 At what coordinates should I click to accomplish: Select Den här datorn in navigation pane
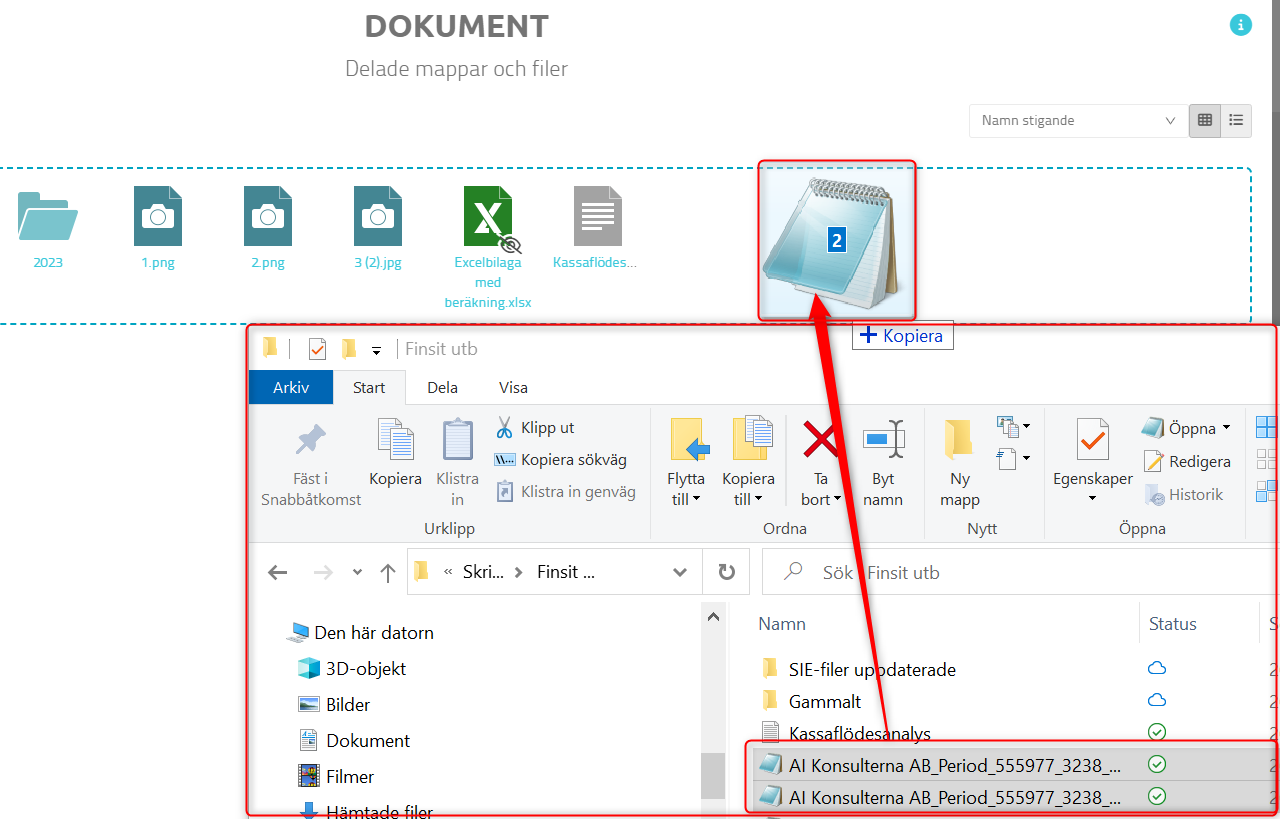(360, 633)
